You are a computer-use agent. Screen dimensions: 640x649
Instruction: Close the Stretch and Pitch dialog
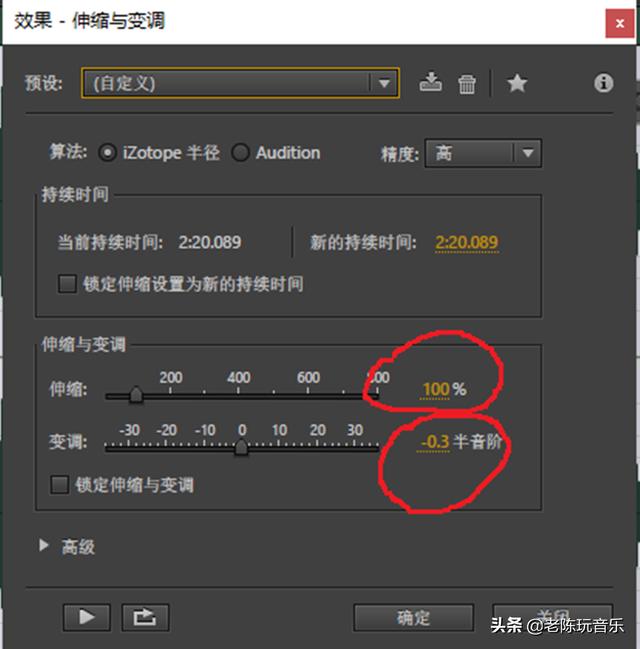620,23
